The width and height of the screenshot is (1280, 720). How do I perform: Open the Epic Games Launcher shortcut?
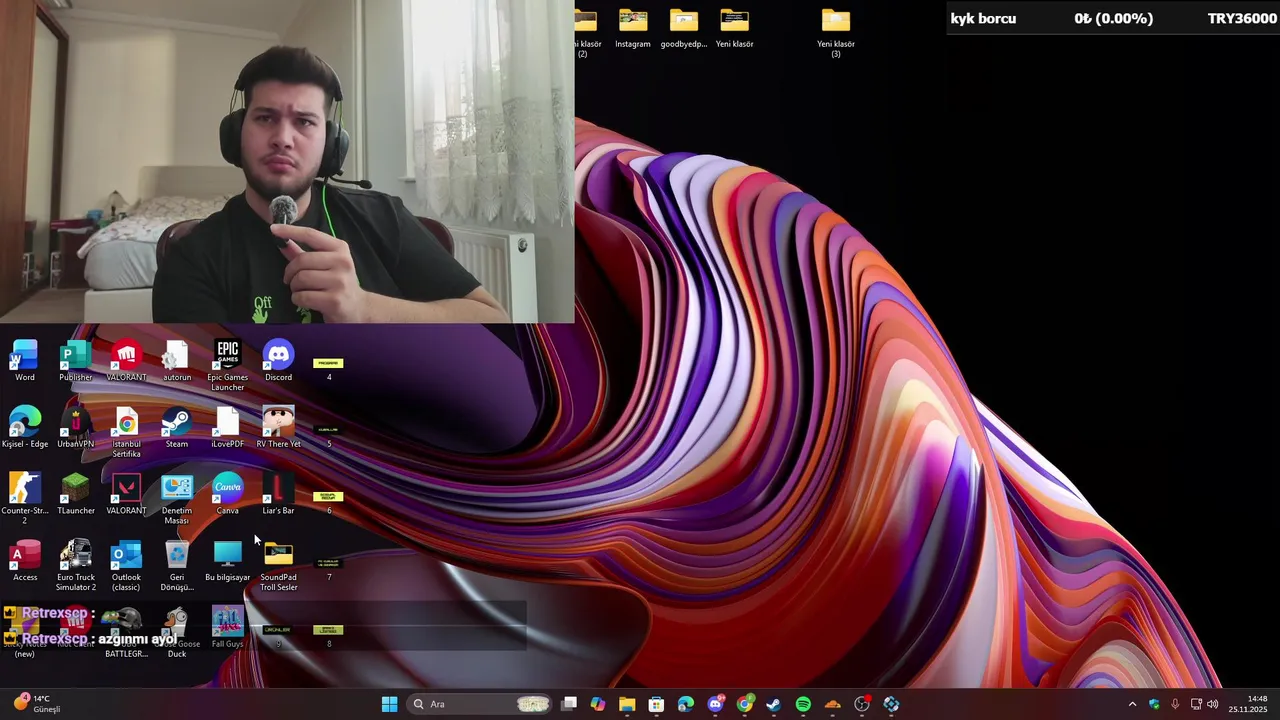[x=228, y=365]
